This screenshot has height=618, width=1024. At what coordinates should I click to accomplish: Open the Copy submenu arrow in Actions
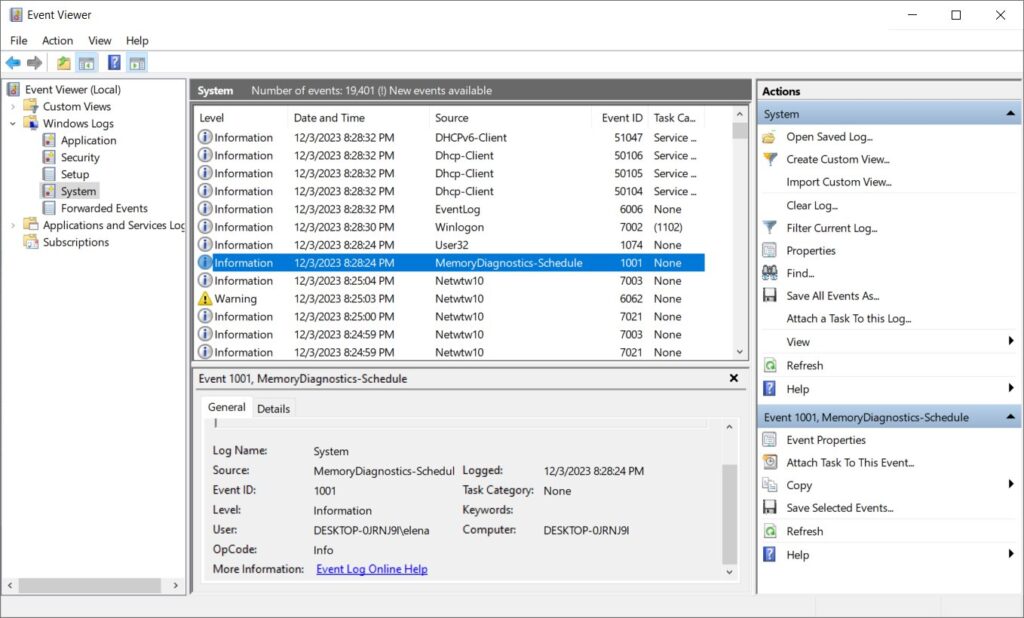click(1011, 484)
